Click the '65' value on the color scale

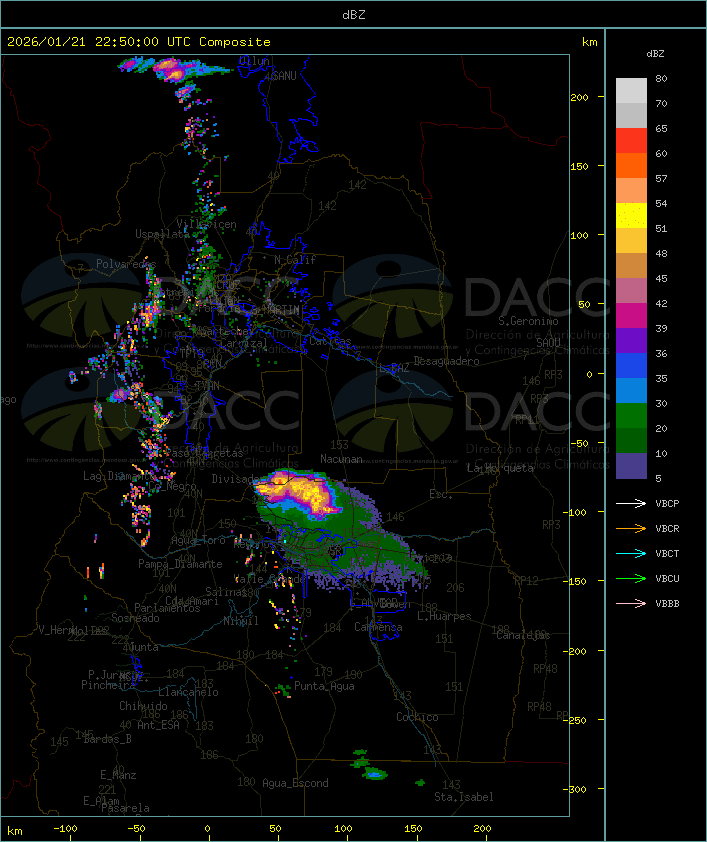click(x=661, y=128)
